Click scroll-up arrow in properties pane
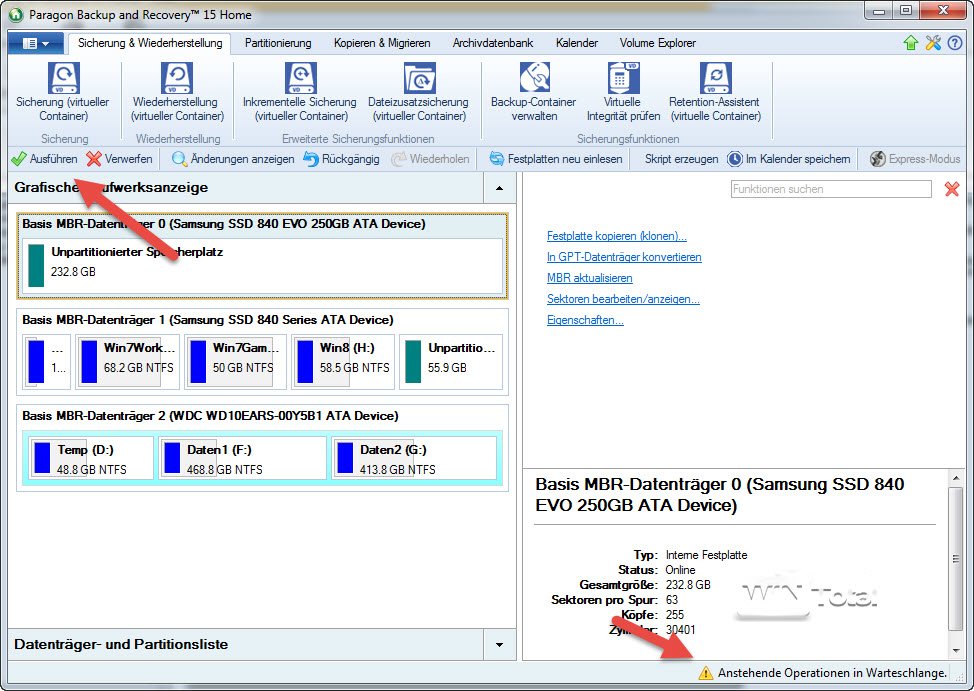This screenshot has height=691, width=974. [956, 478]
